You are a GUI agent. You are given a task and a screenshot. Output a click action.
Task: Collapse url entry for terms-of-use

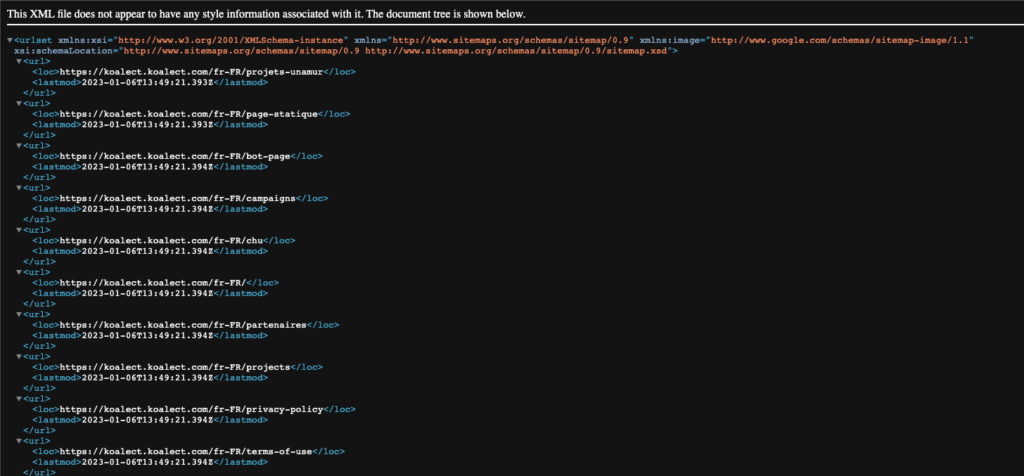[x=18, y=439]
